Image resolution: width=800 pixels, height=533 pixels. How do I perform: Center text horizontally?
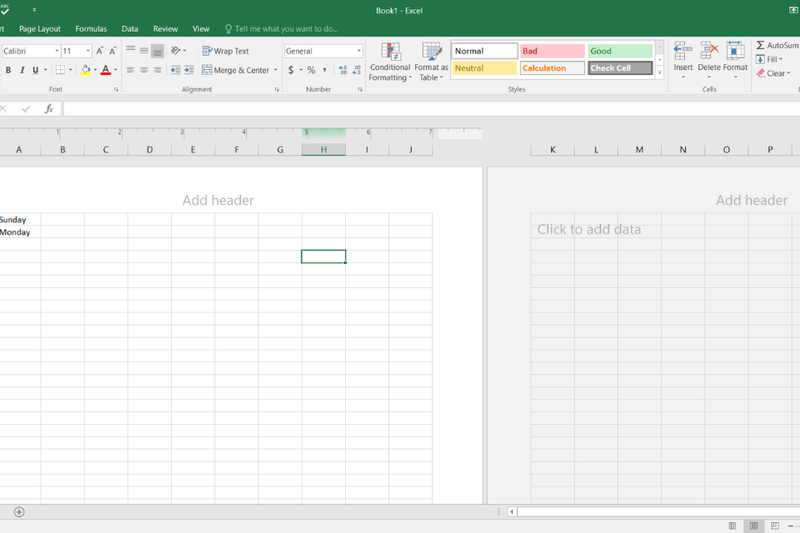(x=144, y=70)
